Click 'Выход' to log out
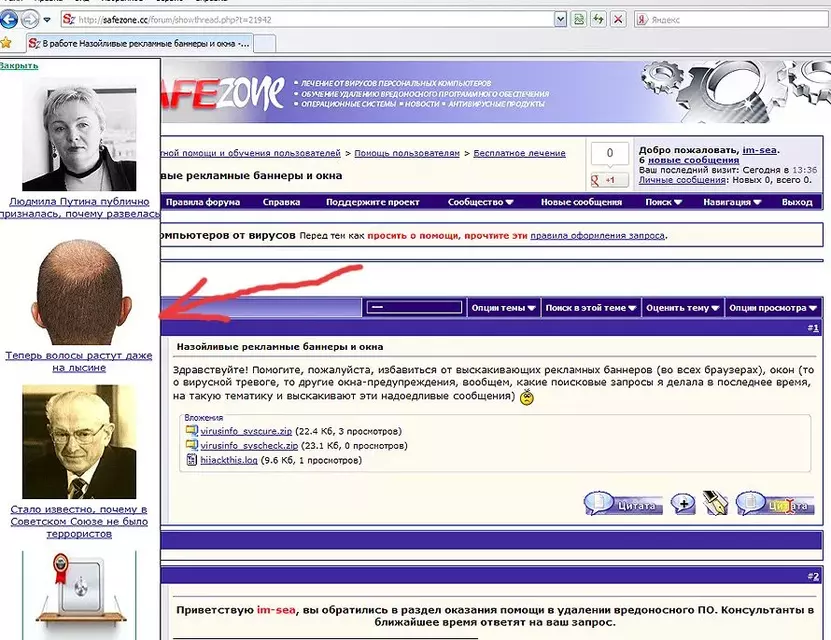The height and width of the screenshot is (640, 831). [x=797, y=202]
